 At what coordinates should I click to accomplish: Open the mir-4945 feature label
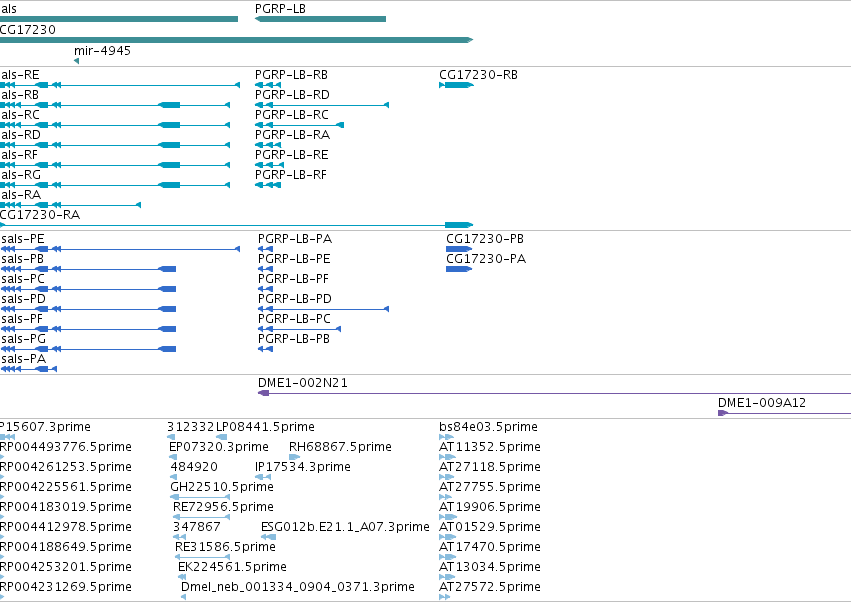[102, 50]
